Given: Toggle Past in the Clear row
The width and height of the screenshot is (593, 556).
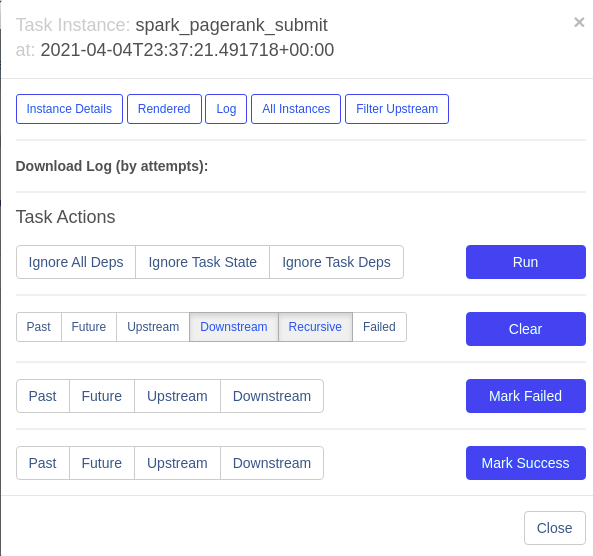Looking at the screenshot, I should coord(39,327).
